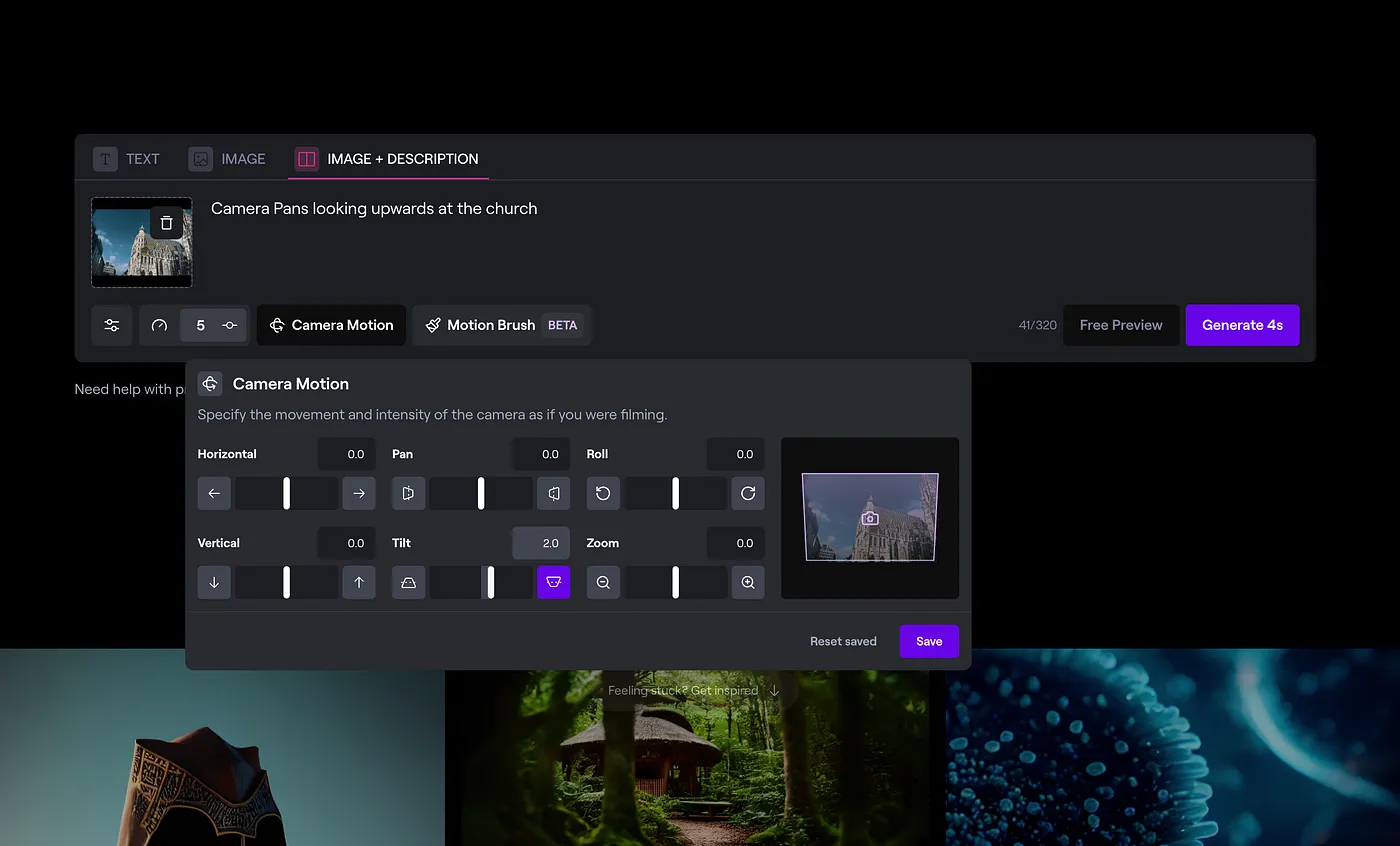Toggle the Camera Motion panel button
Screen dimensions: 1400x846
tap(331, 325)
